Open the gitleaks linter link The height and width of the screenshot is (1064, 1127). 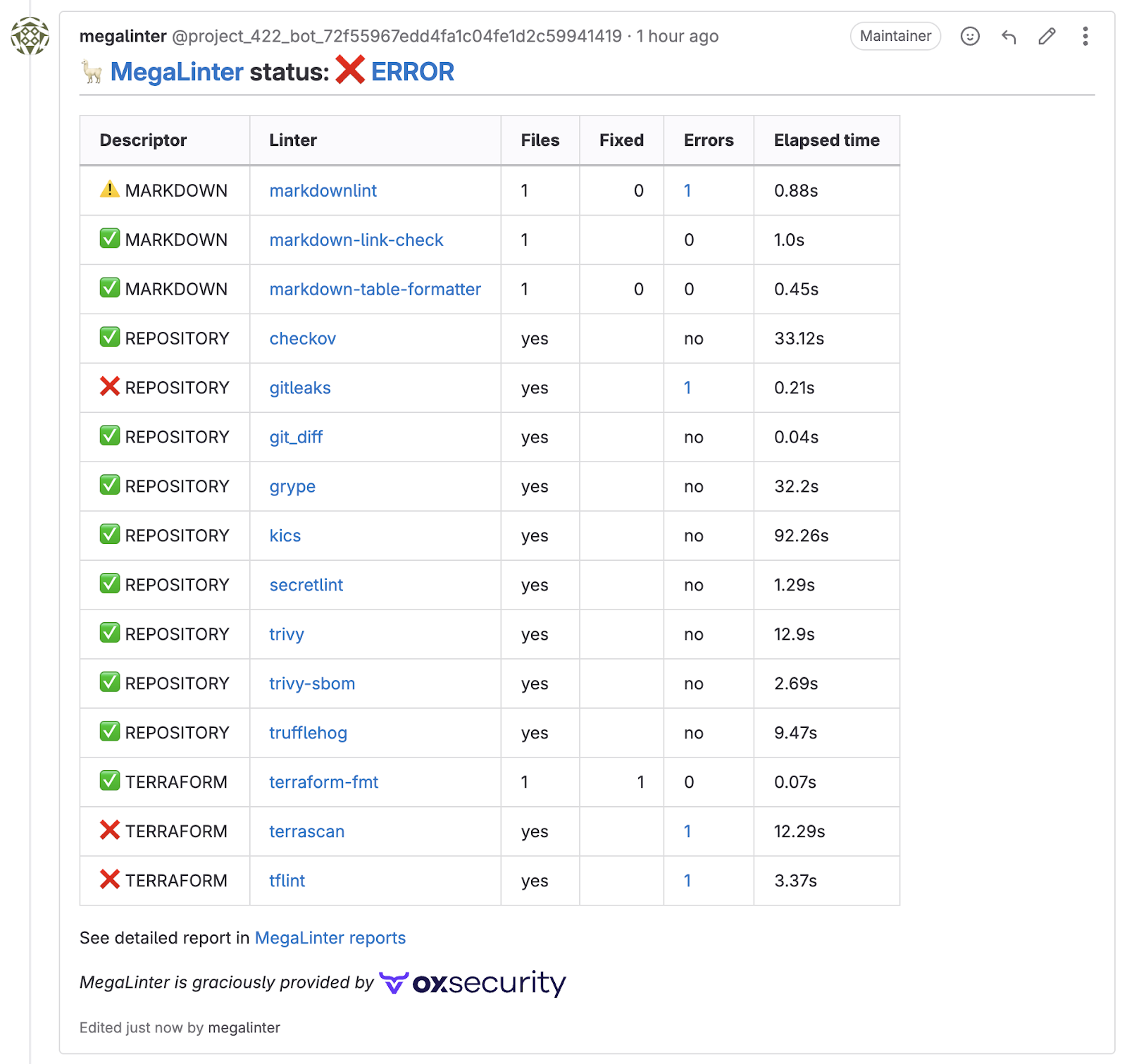(x=300, y=388)
